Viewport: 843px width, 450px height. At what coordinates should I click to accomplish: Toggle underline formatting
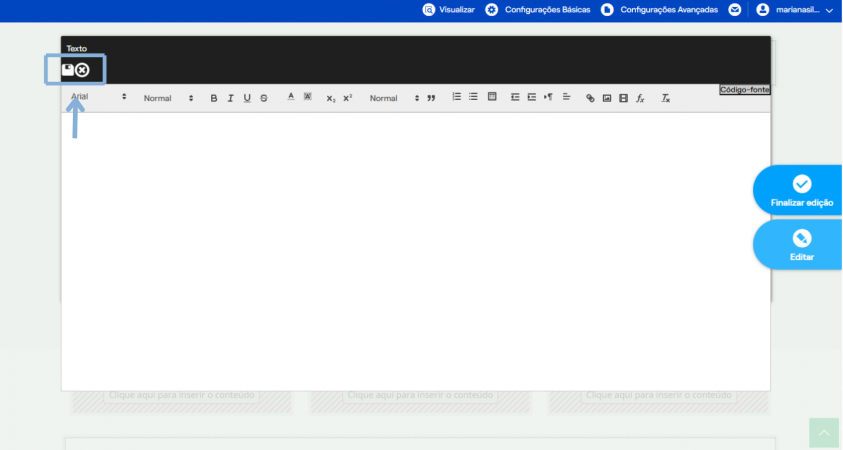(247, 98)
